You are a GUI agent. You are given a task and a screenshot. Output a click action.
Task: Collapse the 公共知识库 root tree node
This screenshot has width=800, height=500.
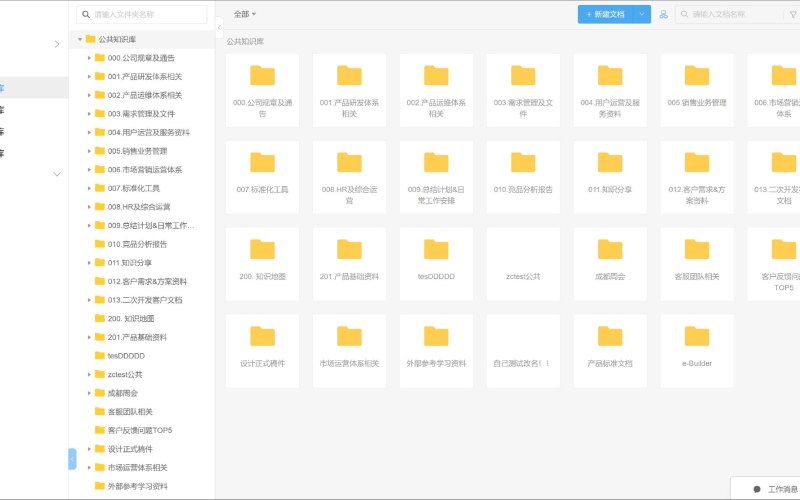pos(80,39)
